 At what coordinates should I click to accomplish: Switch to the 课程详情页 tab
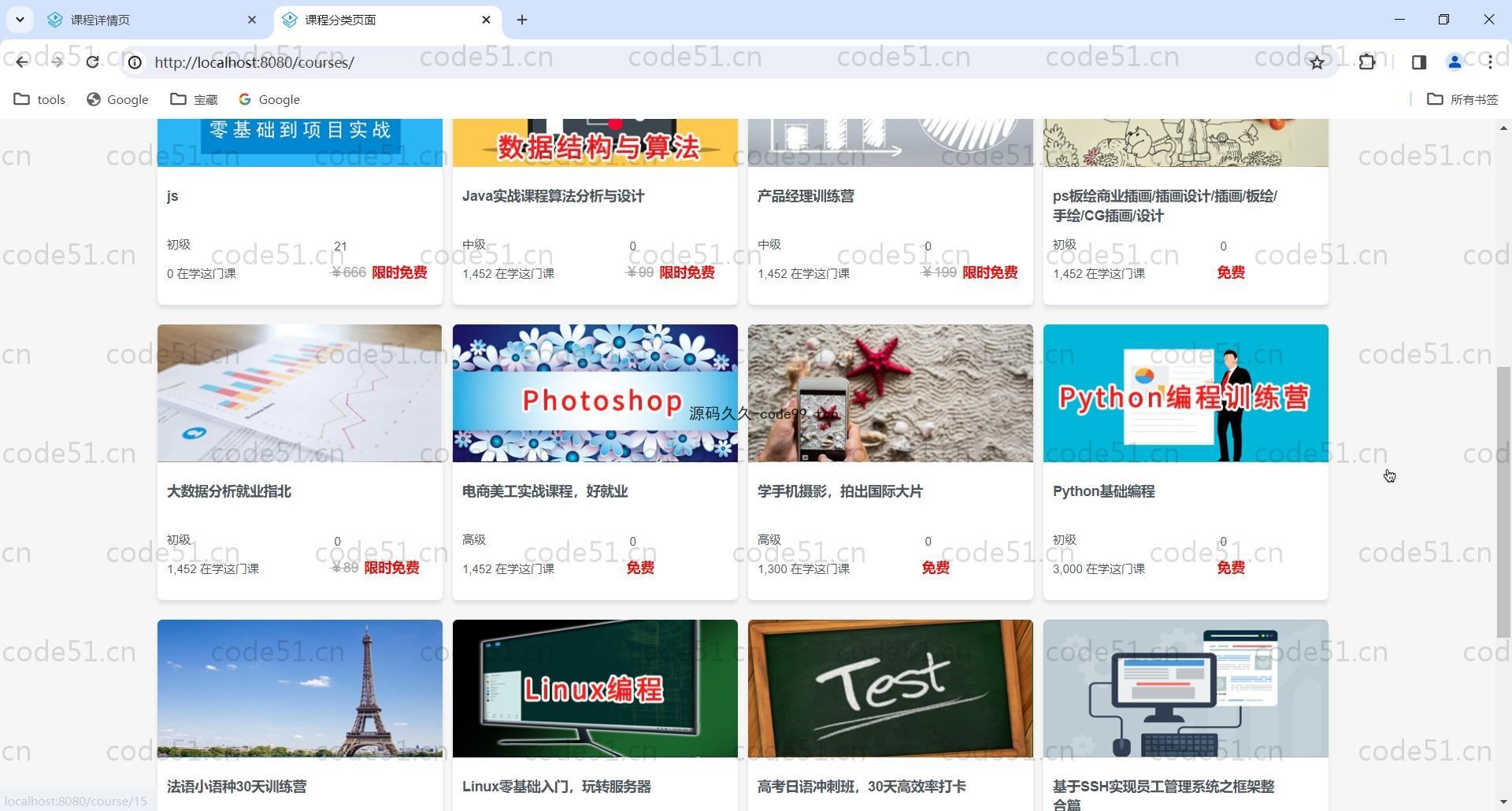(x=150, y=20)
